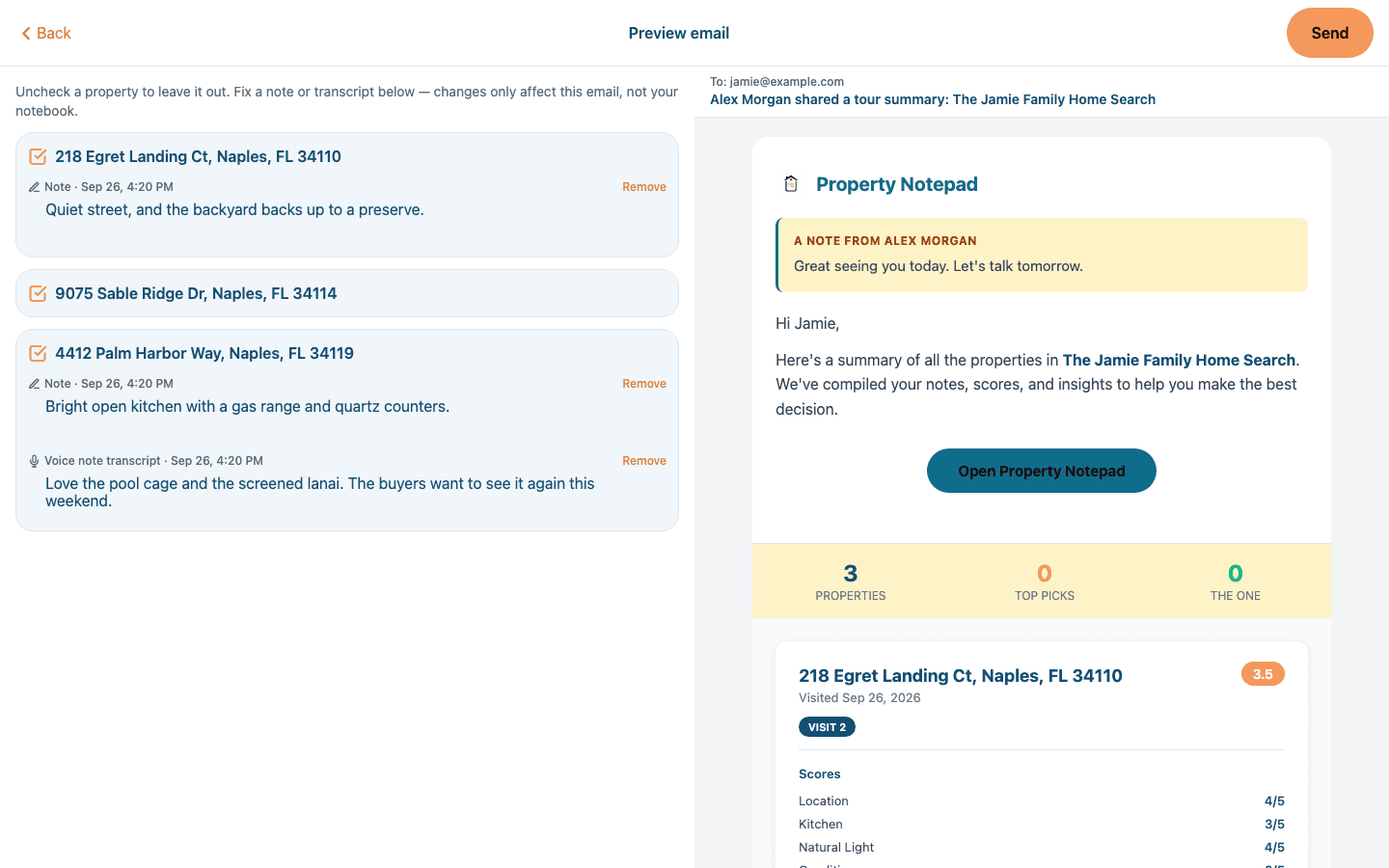Image resolution: width=1389 pixels, height=868 pixels.
Task: Open Property Notepad from email preview
Action: click(x=1042, y=471)
